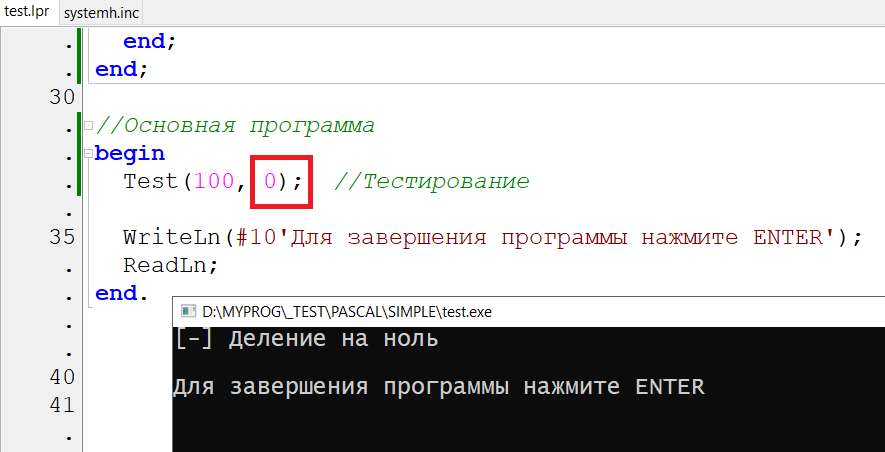Image resolution: width=885 pixels, height=452 pixels.
Task: Click console output 'Деление на ноль'
Action: (x=333, y=339)
